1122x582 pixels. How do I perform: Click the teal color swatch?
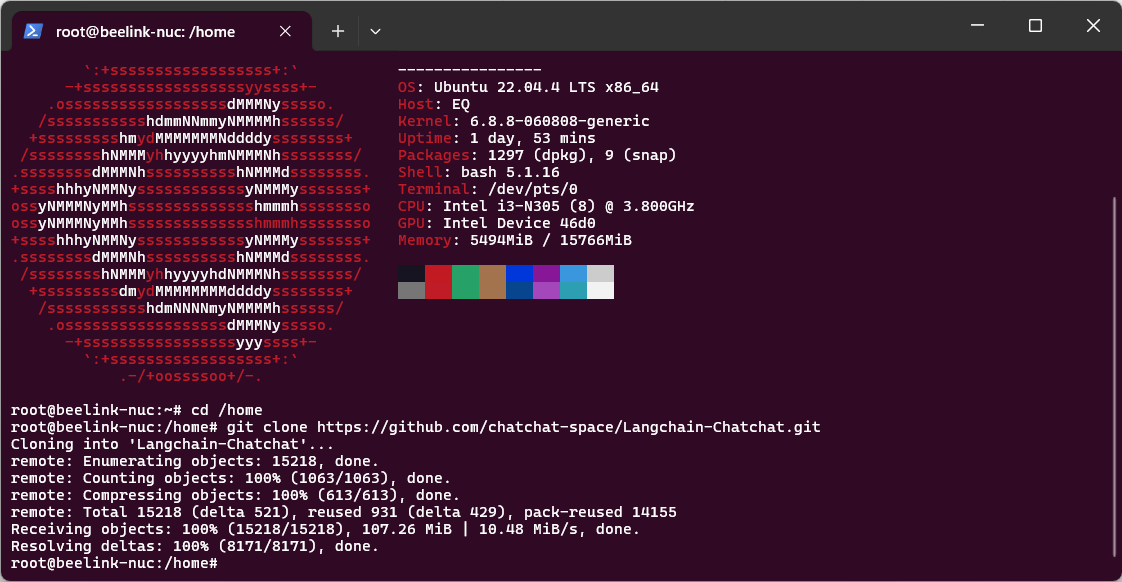tap(573, 290)
